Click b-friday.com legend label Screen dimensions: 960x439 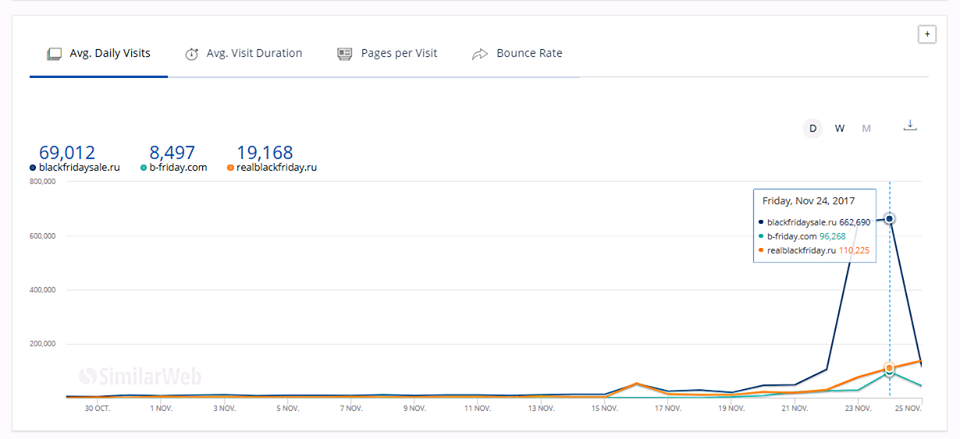[178, 168]
